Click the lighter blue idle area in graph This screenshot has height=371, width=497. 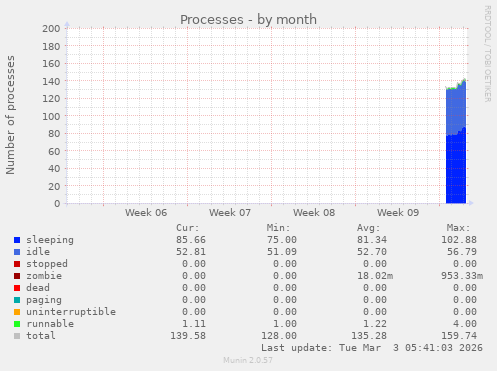456,110
